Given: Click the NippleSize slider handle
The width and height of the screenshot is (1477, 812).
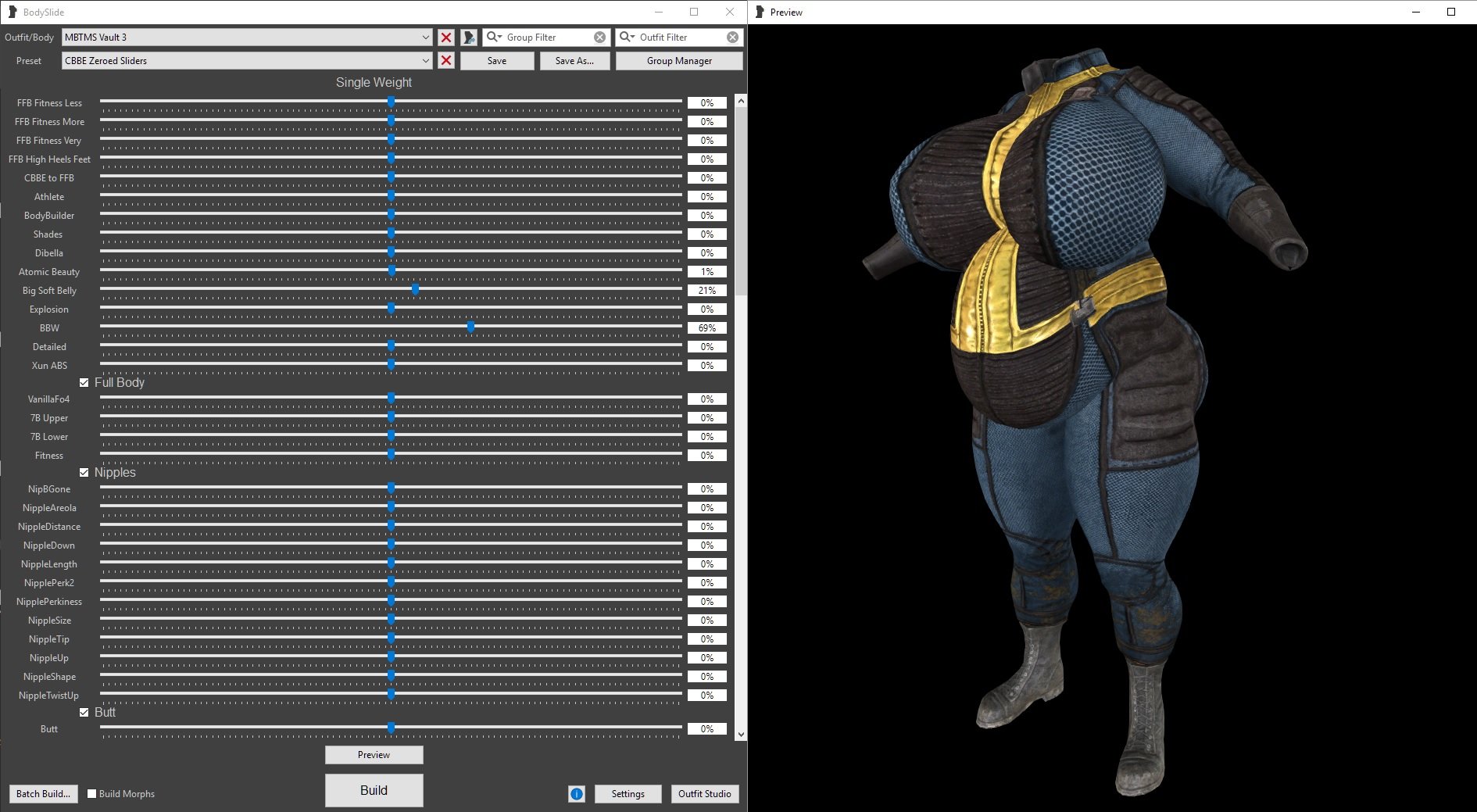Looking at the screenshot, I should pyautogui.click(x=391, y=620).
